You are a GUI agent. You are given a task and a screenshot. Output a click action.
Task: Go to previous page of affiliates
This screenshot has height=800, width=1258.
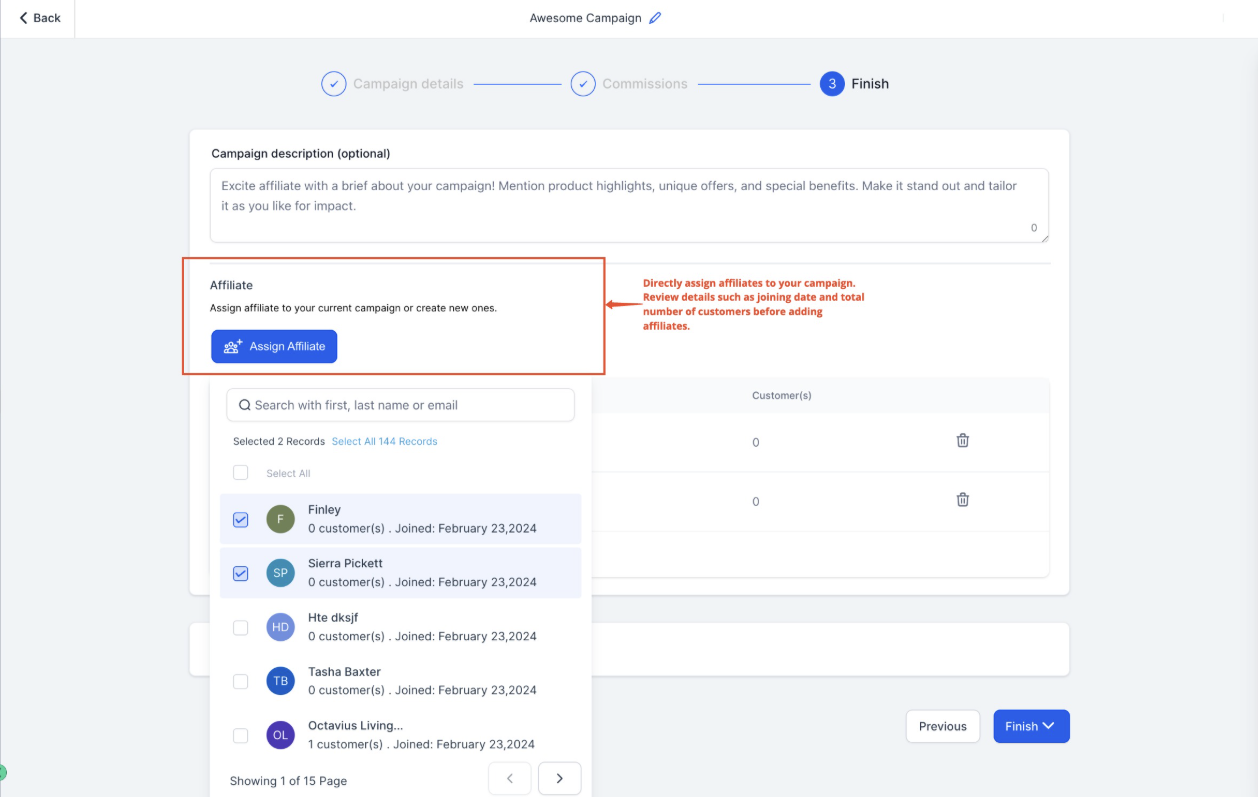(x=510, y=779)
